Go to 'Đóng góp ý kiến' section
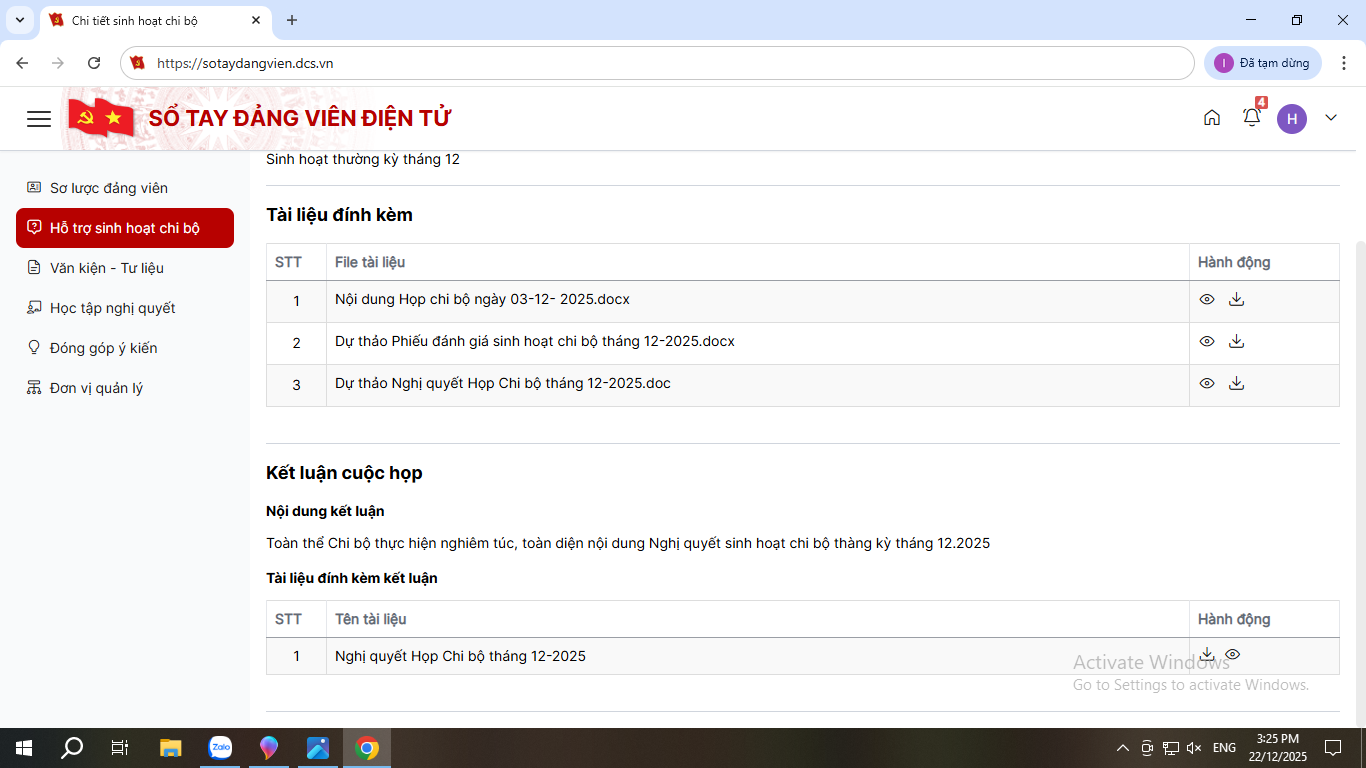 click(103, 348)
